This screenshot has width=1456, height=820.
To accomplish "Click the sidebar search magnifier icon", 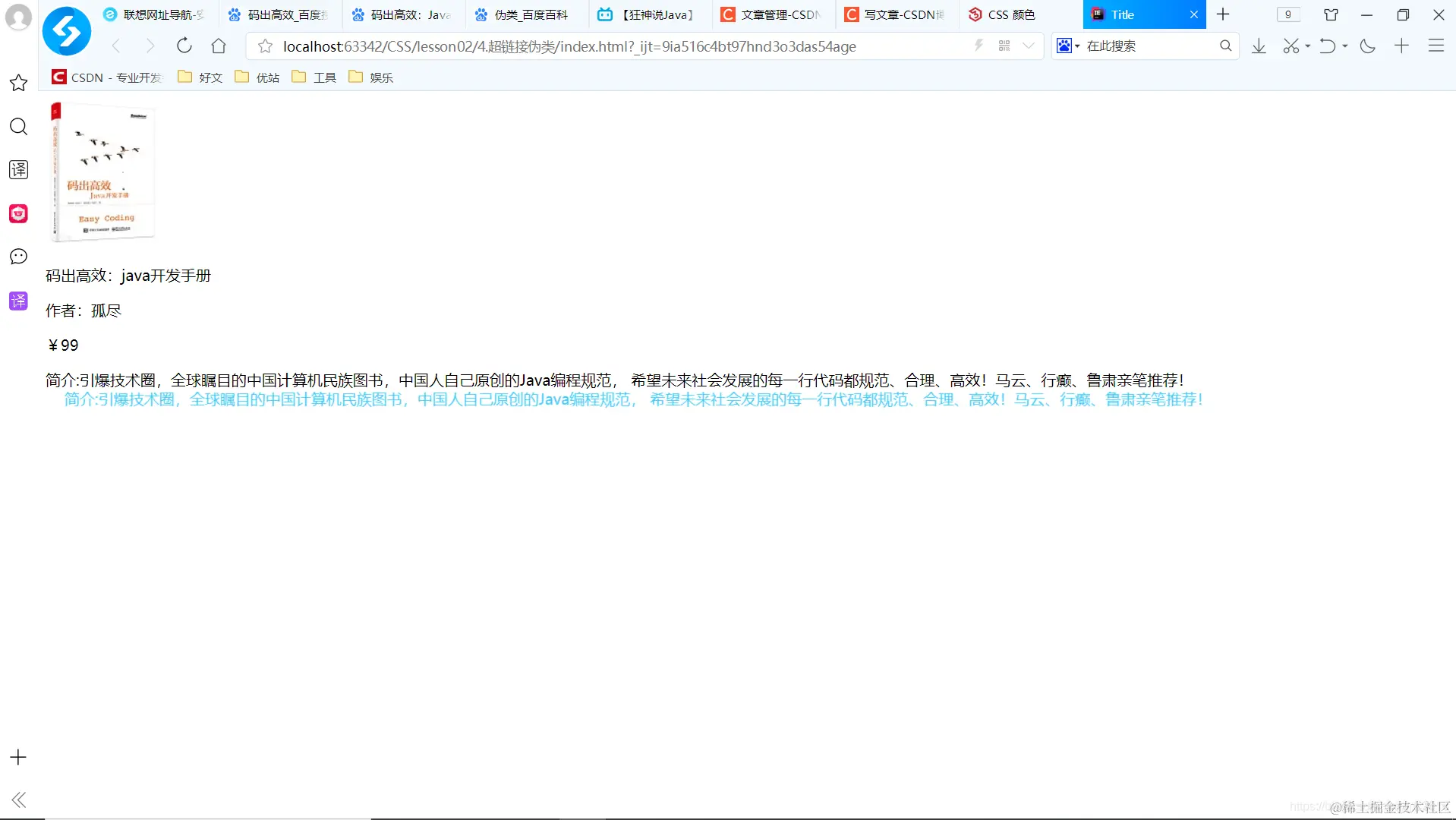I will (x=18, y=126).
